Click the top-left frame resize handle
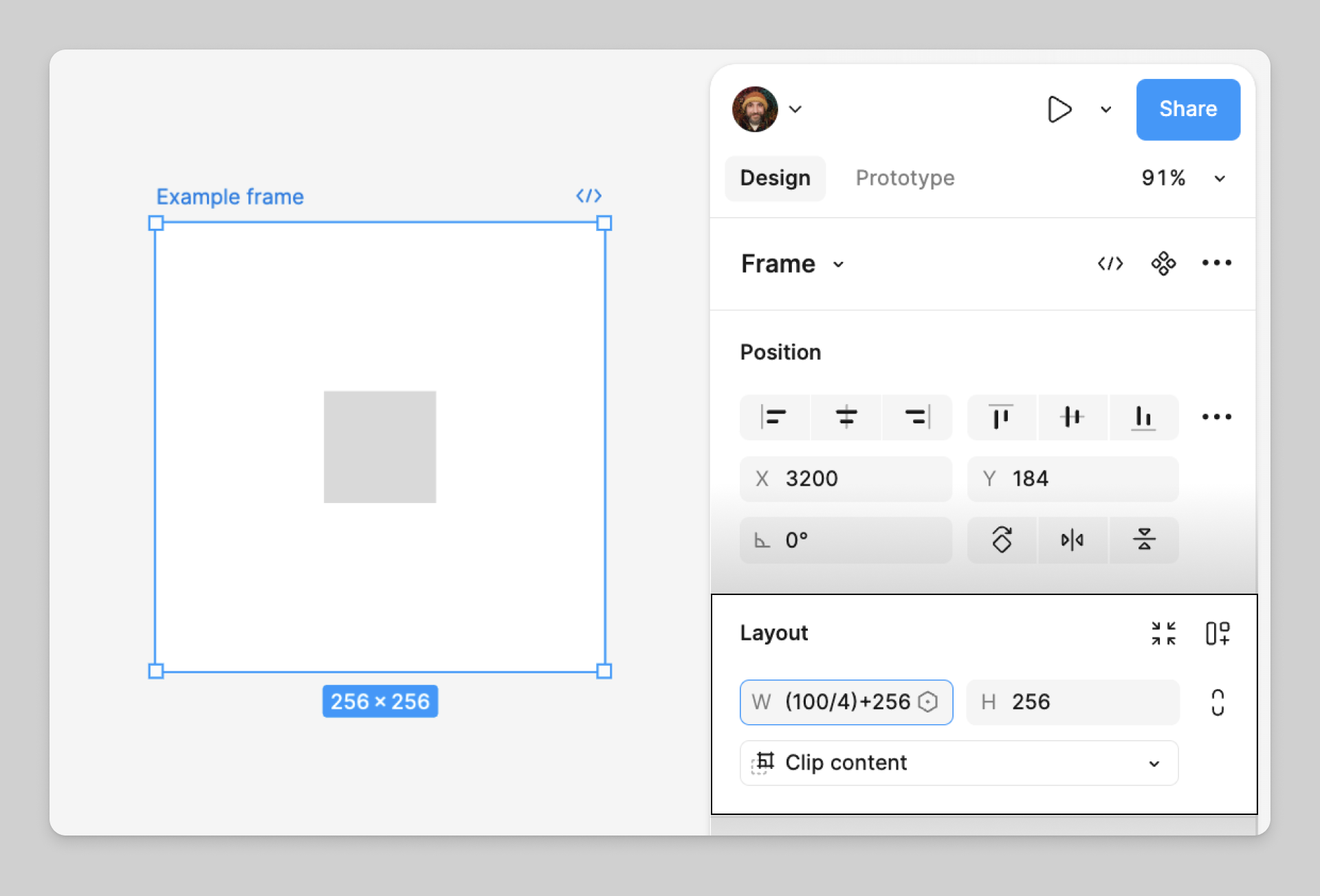 coord(156,223)
